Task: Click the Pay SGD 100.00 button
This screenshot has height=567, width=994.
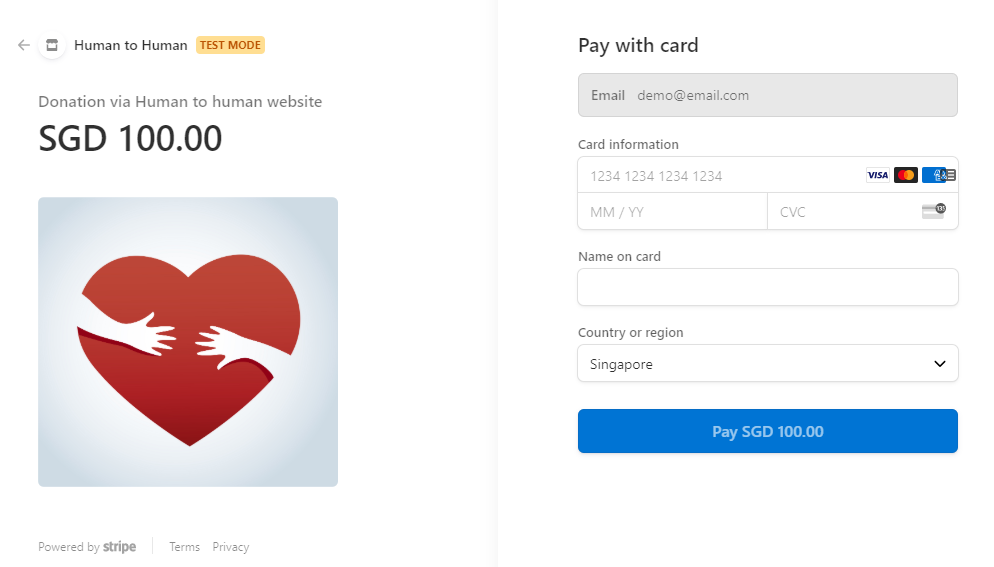Action: tap(768, 431)
